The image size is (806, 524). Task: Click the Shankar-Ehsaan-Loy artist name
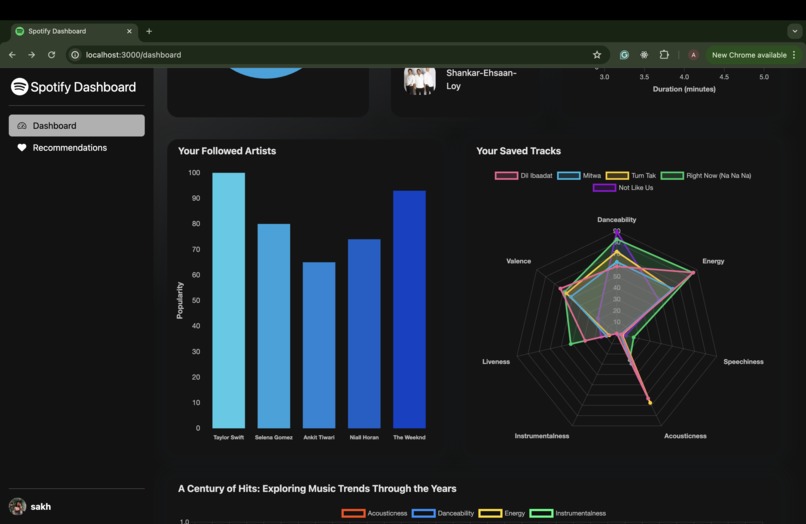tap(481, 79)
